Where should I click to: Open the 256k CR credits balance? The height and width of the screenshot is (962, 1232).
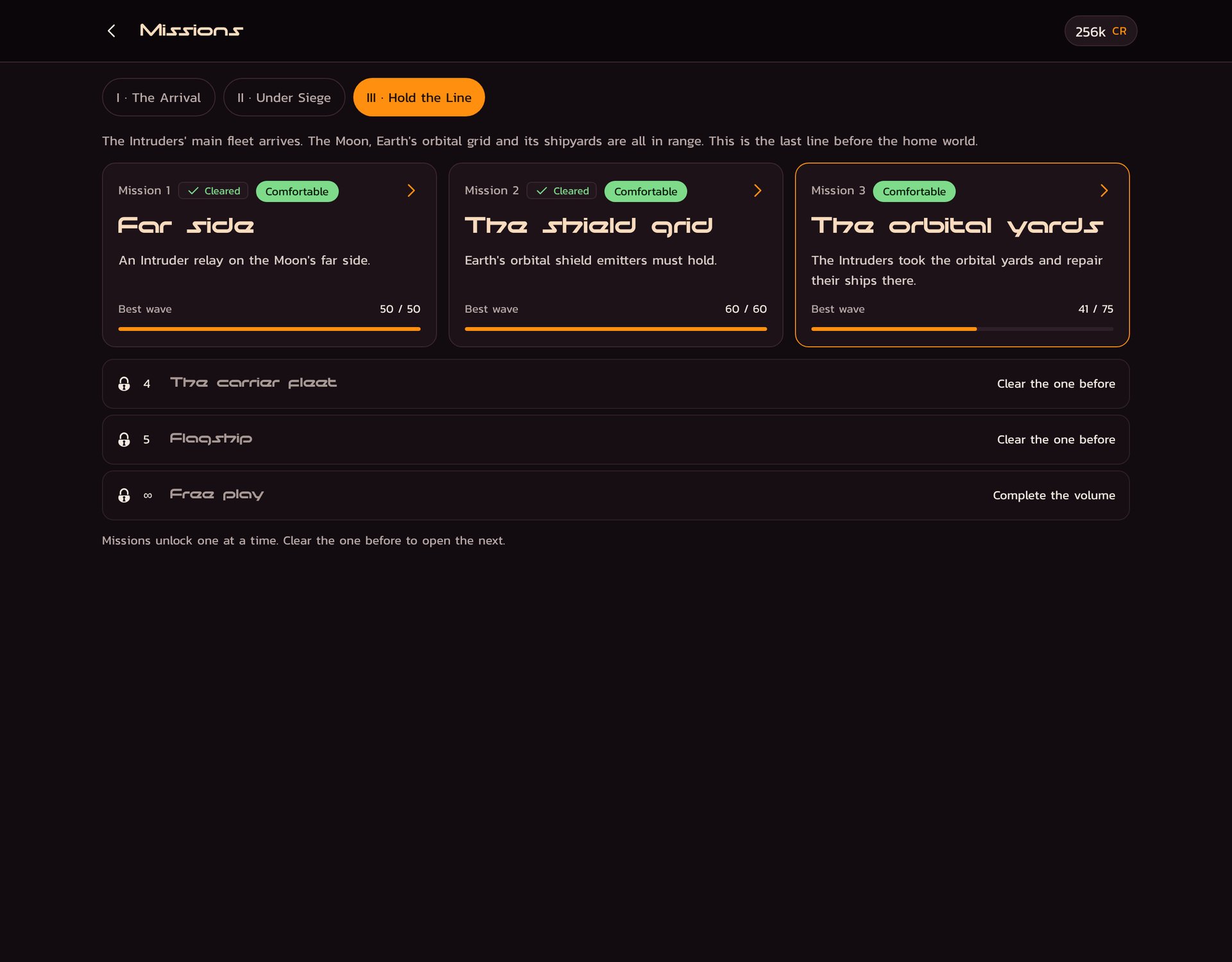pos(1100,31)
